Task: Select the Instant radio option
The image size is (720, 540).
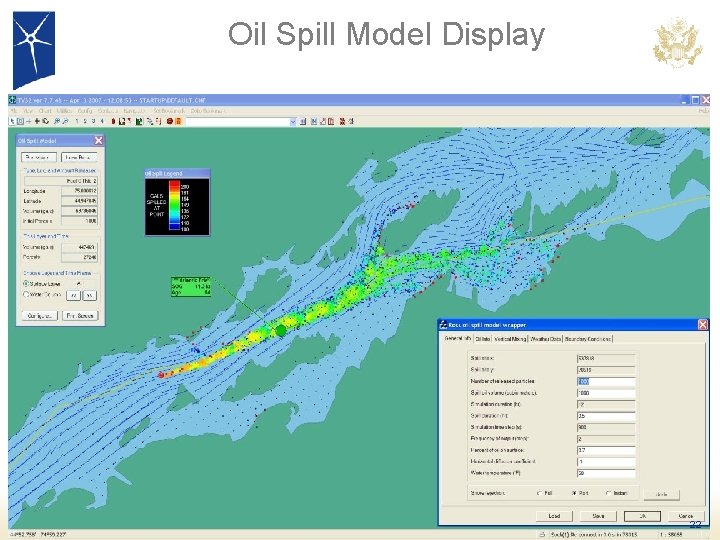Action: coord(608,493)
